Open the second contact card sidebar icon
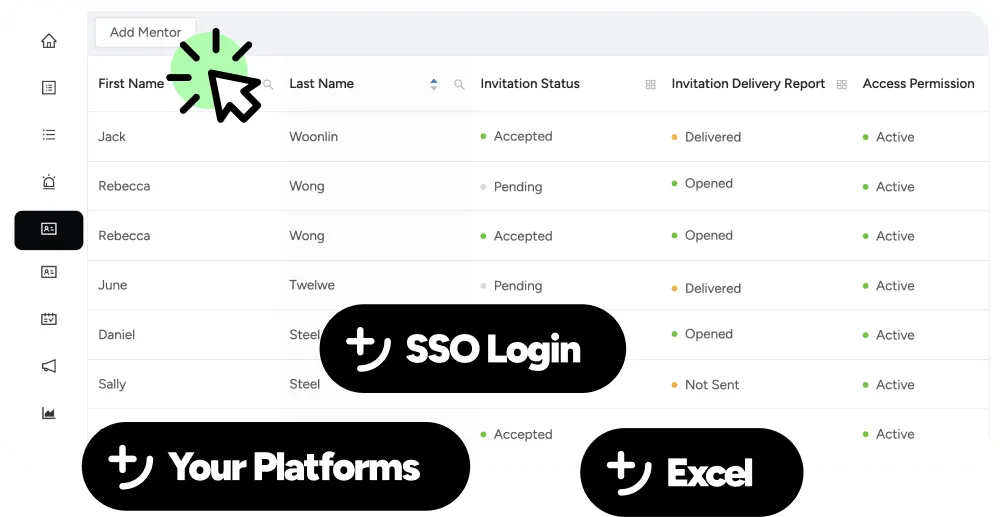The image size is (1000, 517). coord(48,272)
